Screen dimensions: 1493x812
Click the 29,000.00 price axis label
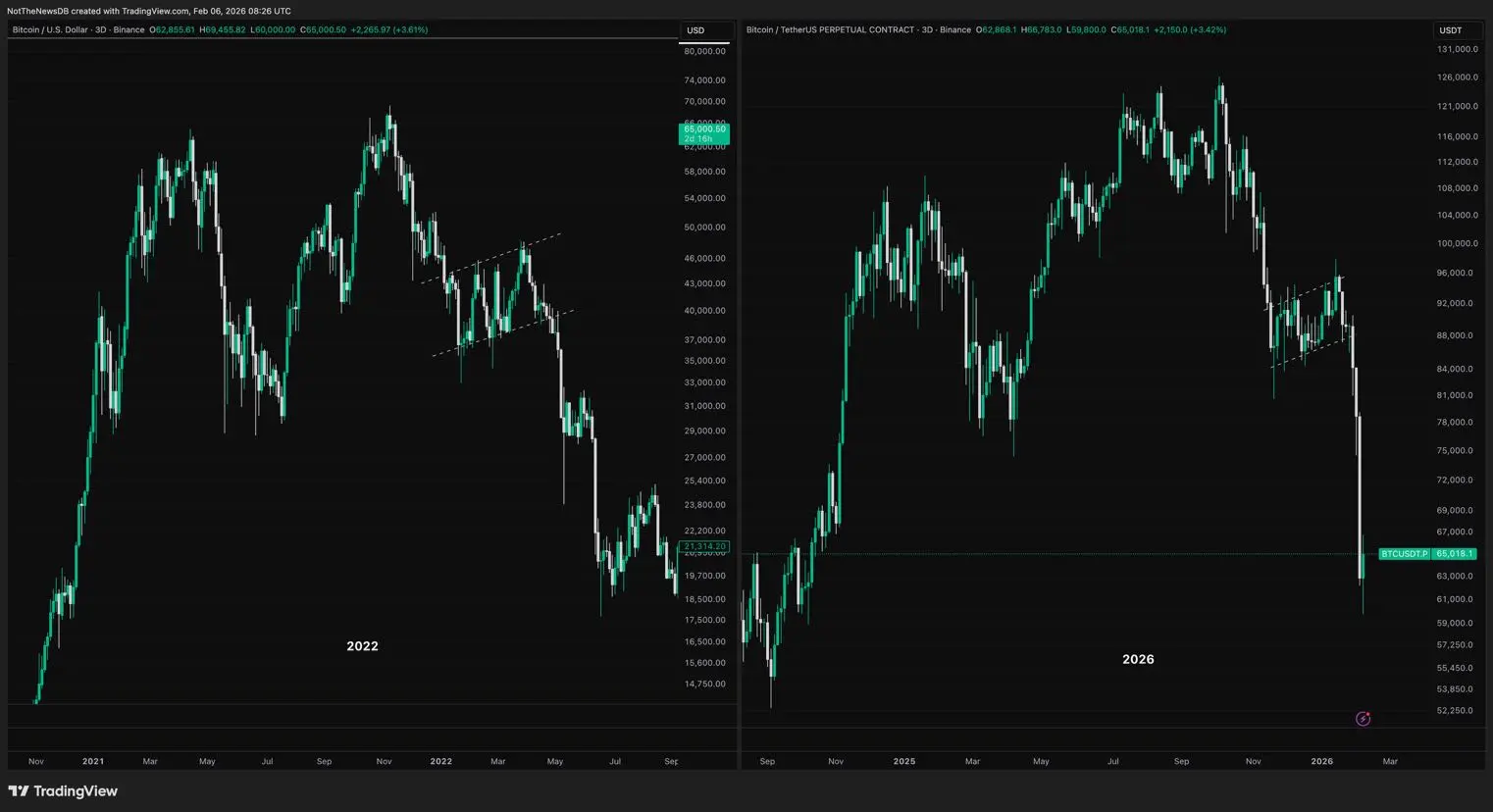coord(704,431)
